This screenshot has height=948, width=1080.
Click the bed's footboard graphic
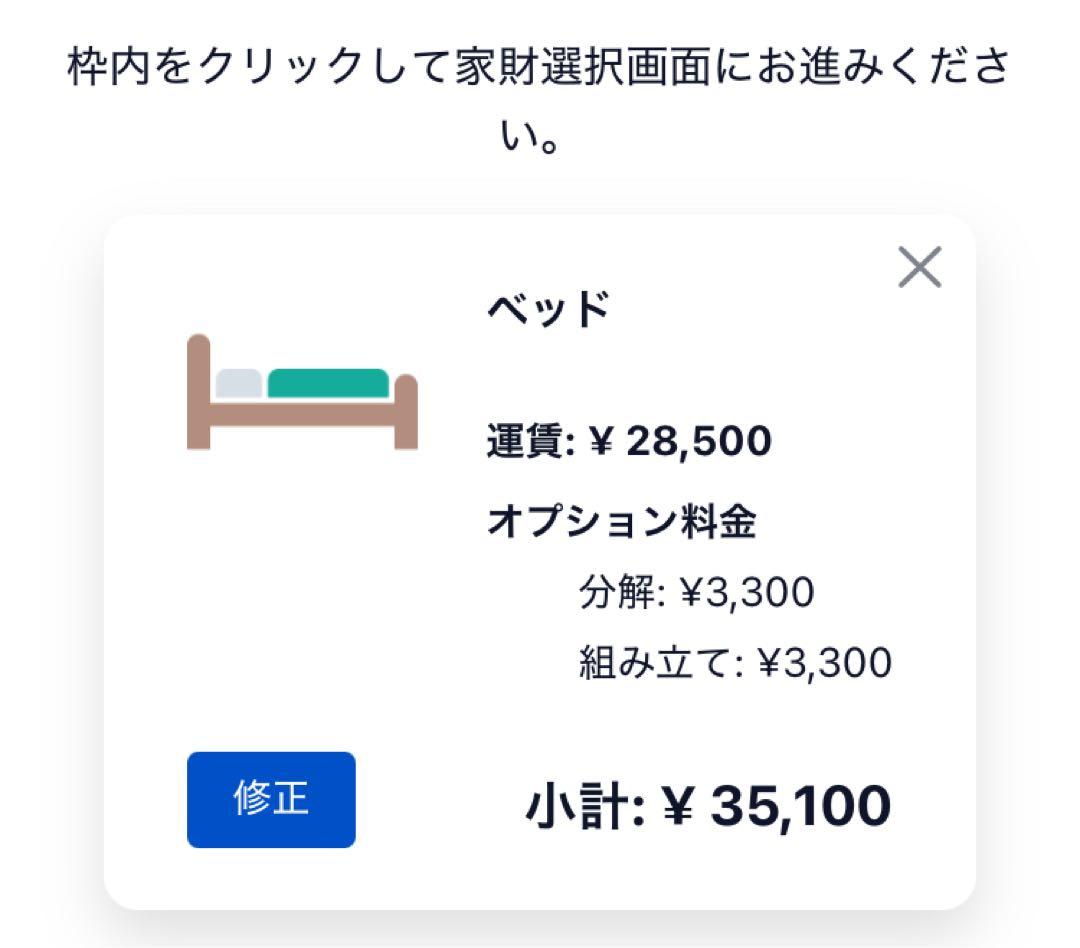point(407,410)
